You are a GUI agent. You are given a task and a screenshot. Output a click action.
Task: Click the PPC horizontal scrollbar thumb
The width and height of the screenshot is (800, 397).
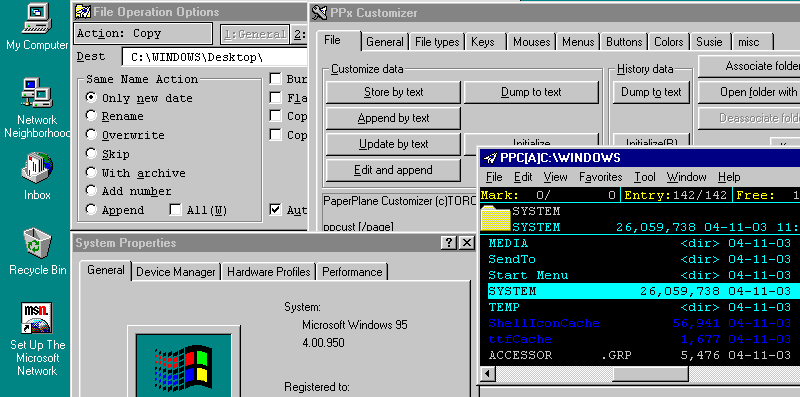click(x=650, y=374)
